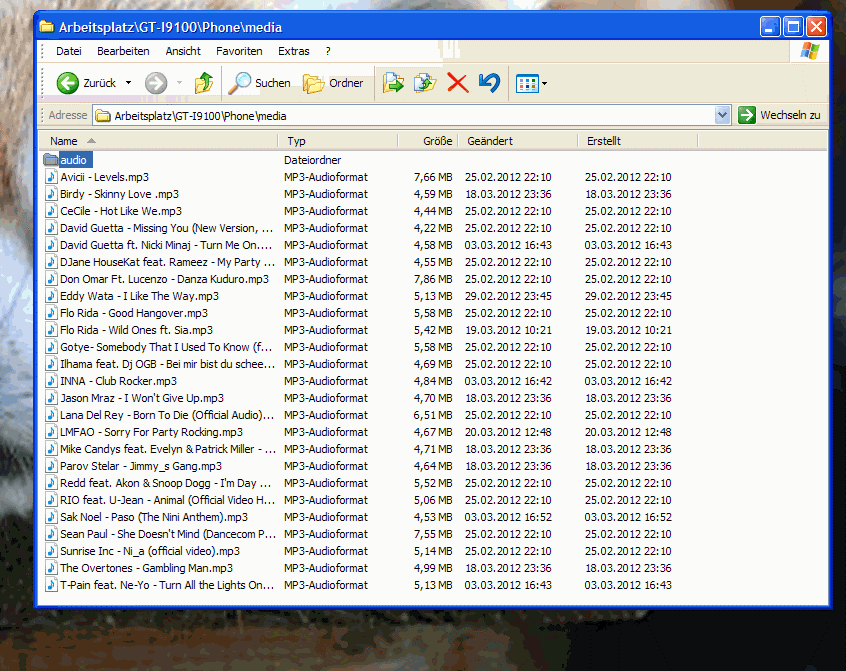Open the ? help menu

coord(328,51)
